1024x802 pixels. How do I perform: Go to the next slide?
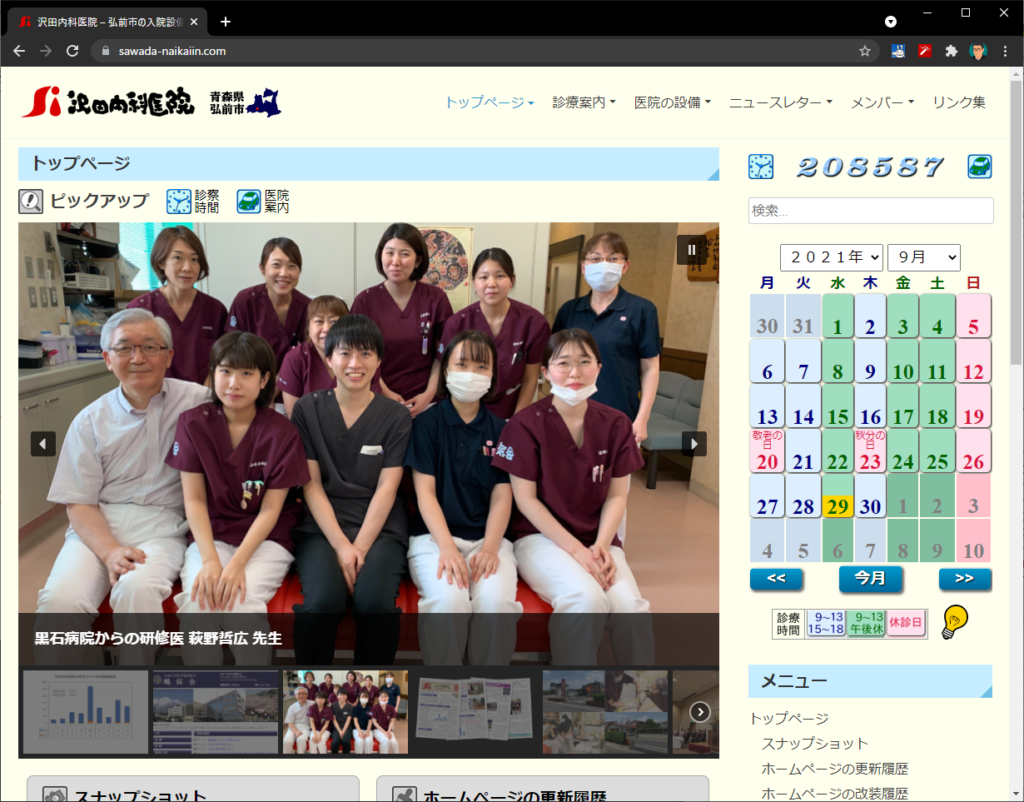694,444
